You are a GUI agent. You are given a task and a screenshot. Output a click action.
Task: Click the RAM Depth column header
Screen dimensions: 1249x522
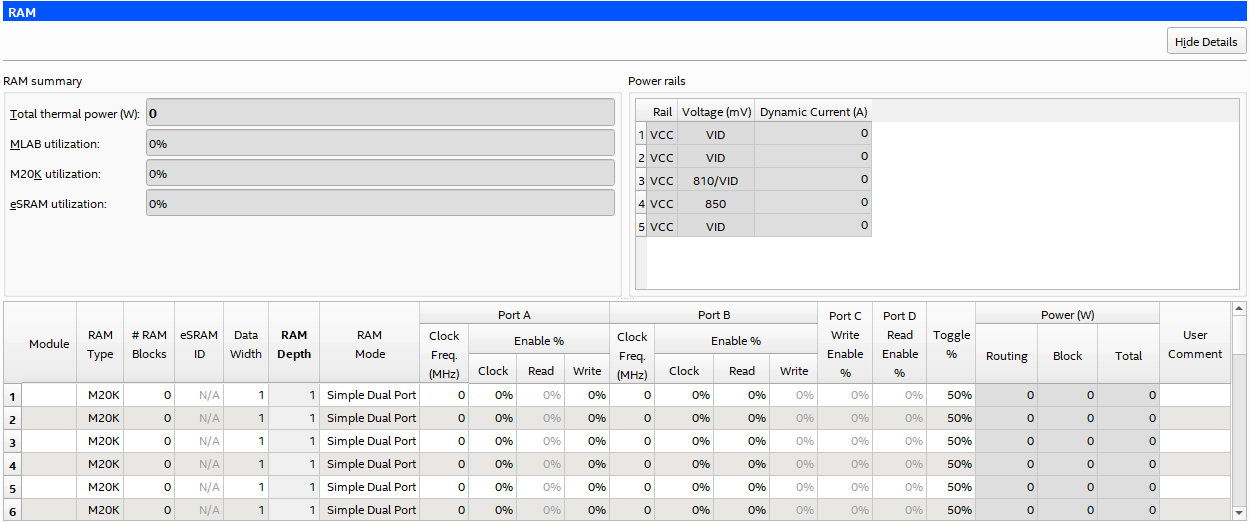(294, 345)
